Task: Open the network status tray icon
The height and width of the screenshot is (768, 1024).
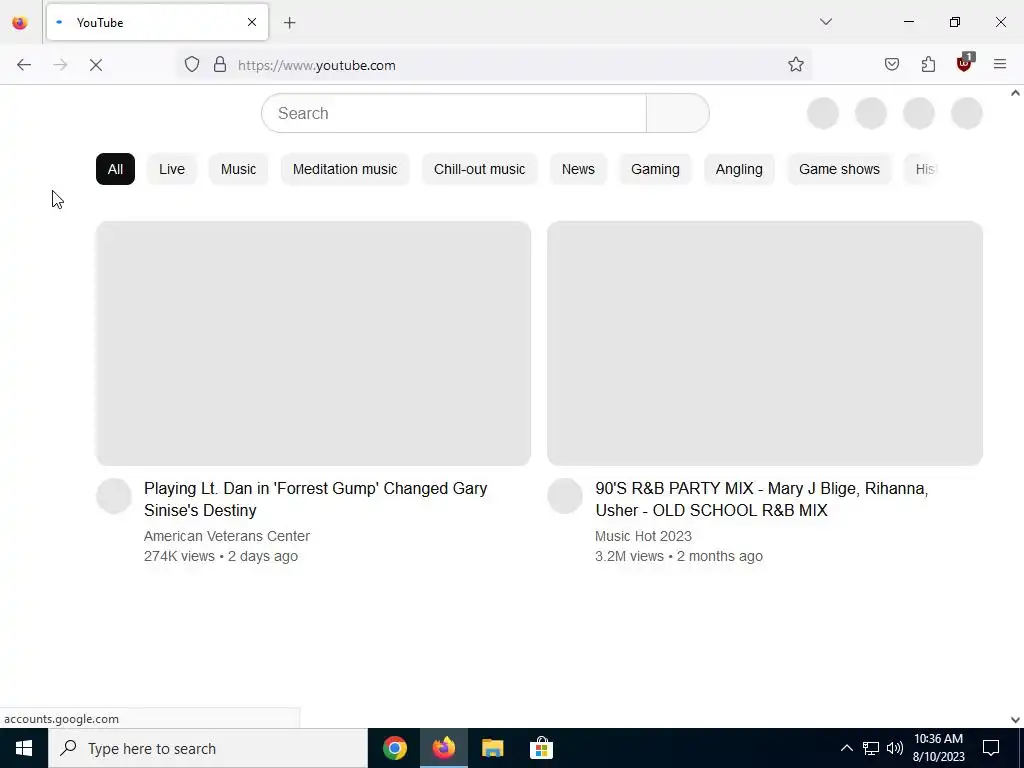Action: click(x=871, y=748)
